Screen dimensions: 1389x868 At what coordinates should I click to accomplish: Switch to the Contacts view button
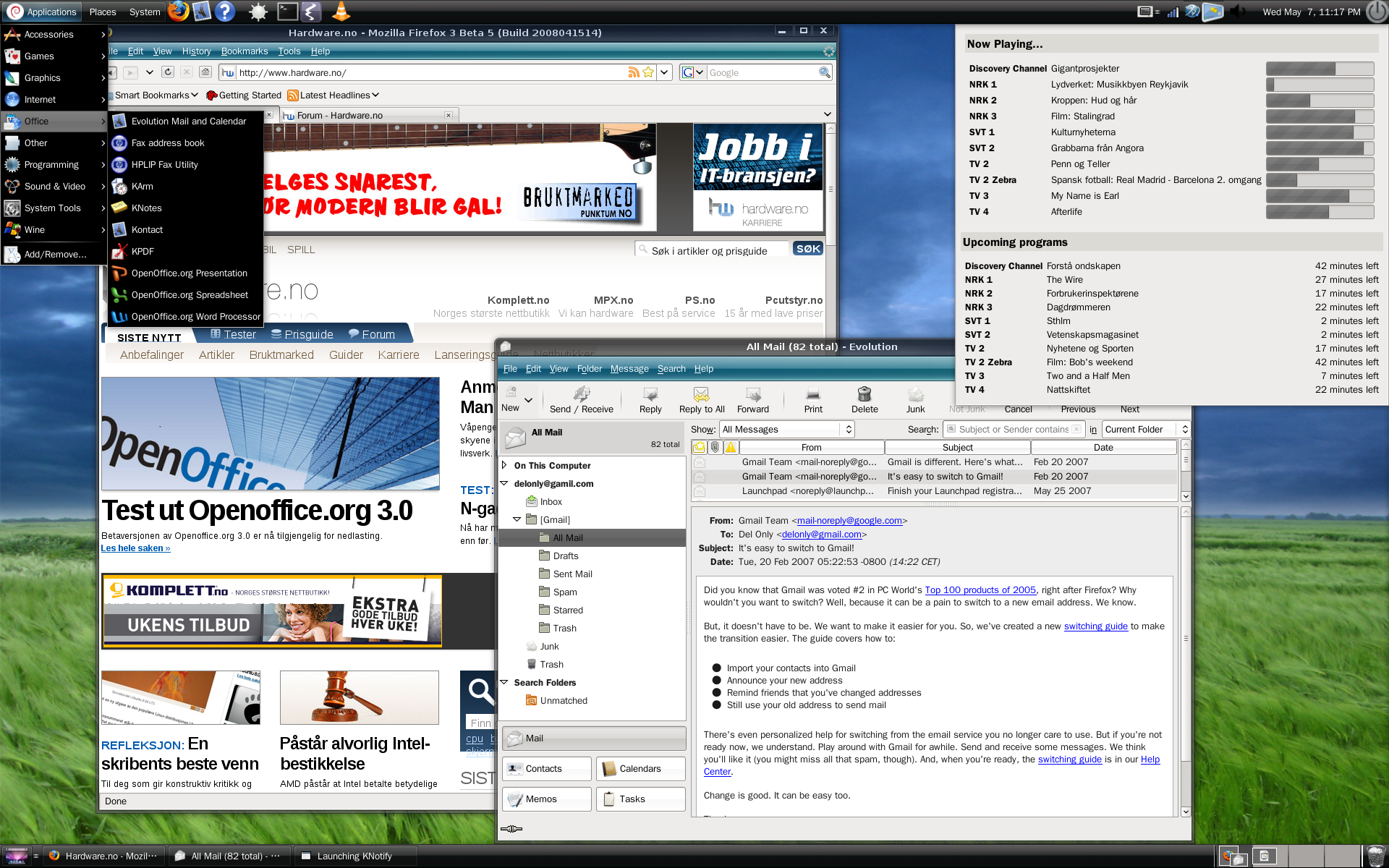click(546, 768)
